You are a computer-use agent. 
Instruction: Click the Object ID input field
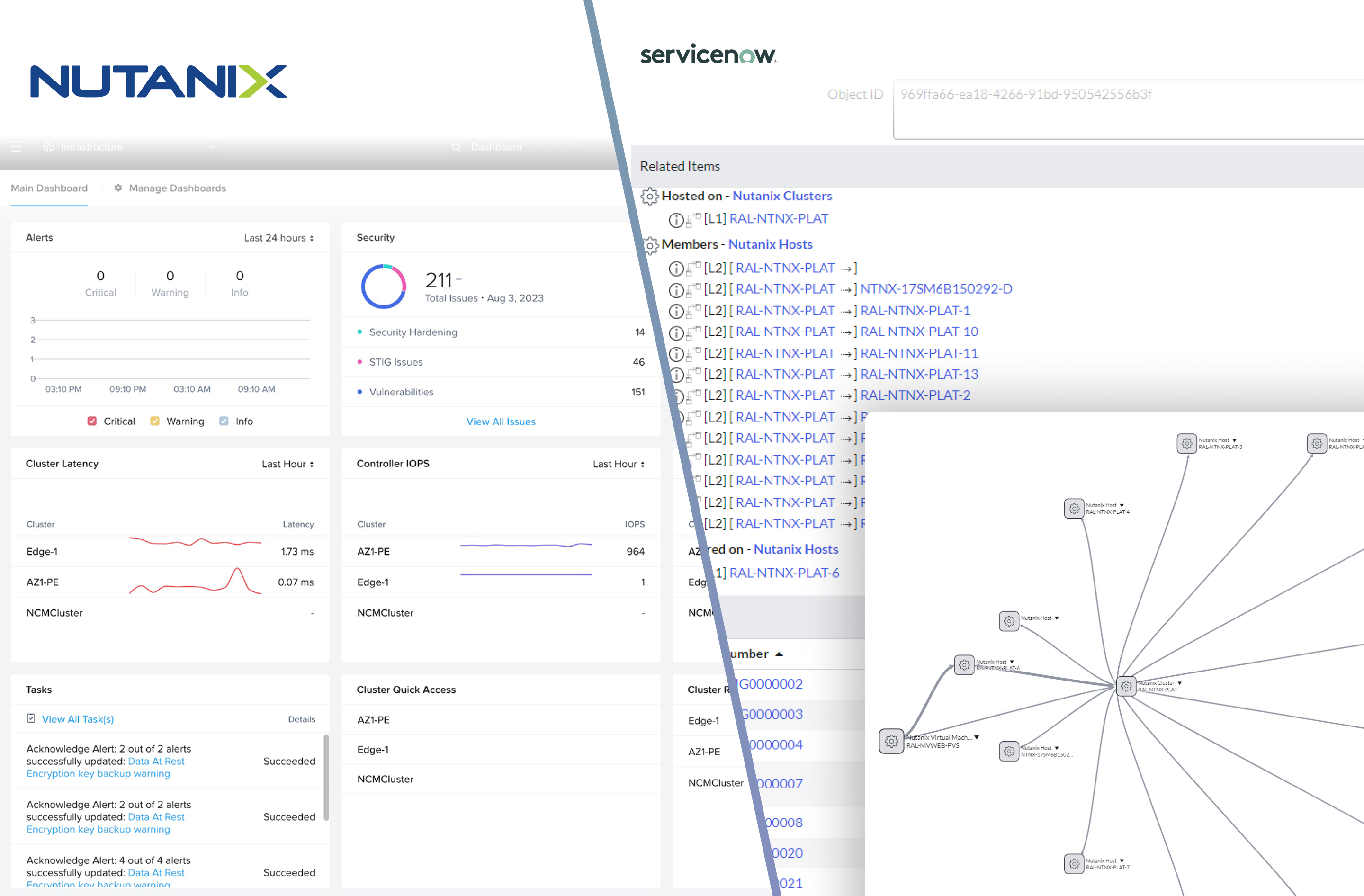[x=1129, y=109]
